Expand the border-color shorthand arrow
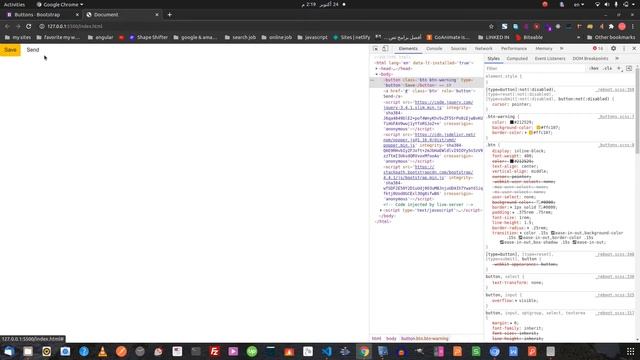This screenshot has width=640, height=360. coord(526,133)
